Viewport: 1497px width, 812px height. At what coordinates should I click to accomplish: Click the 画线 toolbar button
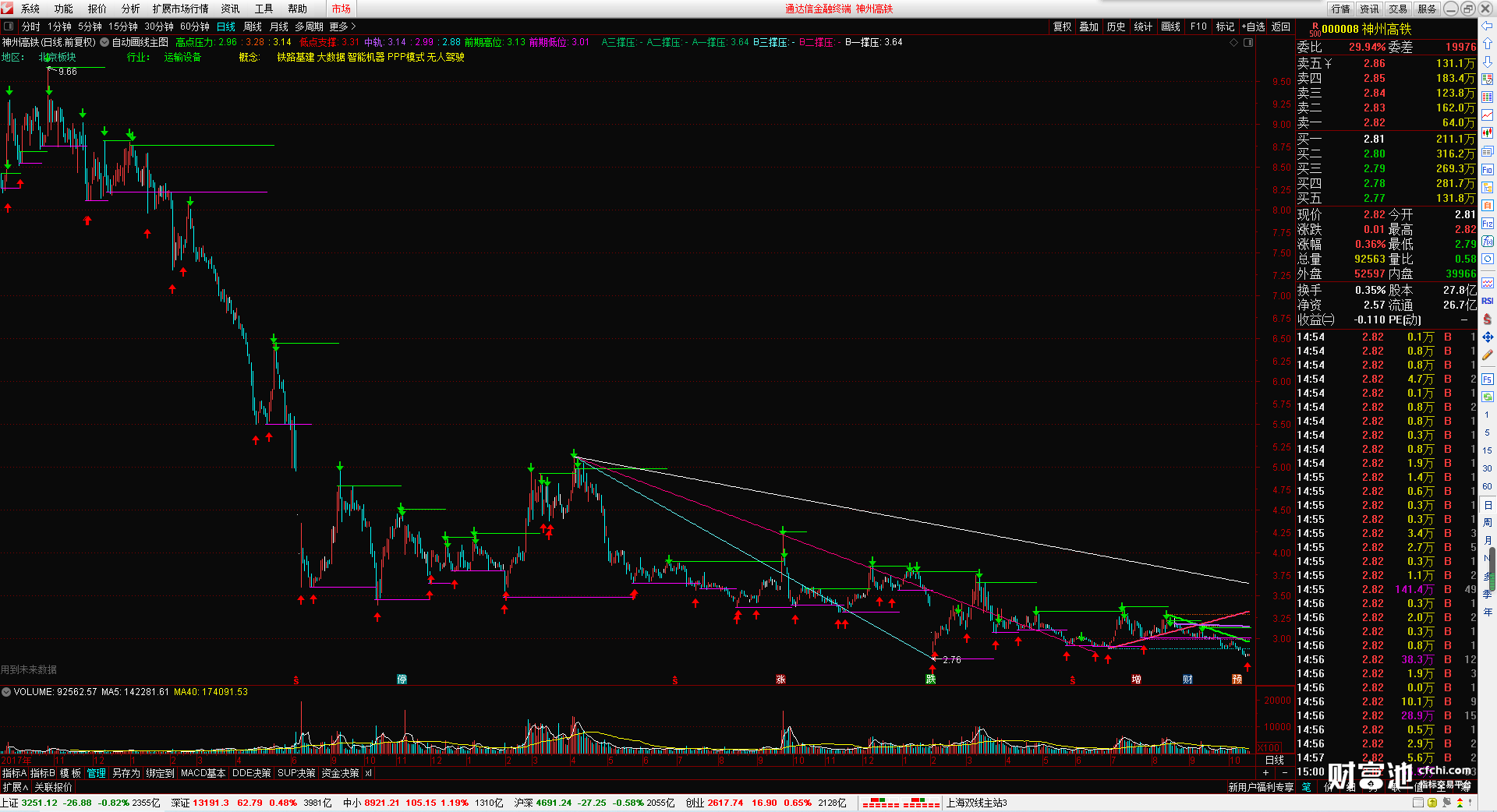pyautogui.click(x=1170, y=26)
